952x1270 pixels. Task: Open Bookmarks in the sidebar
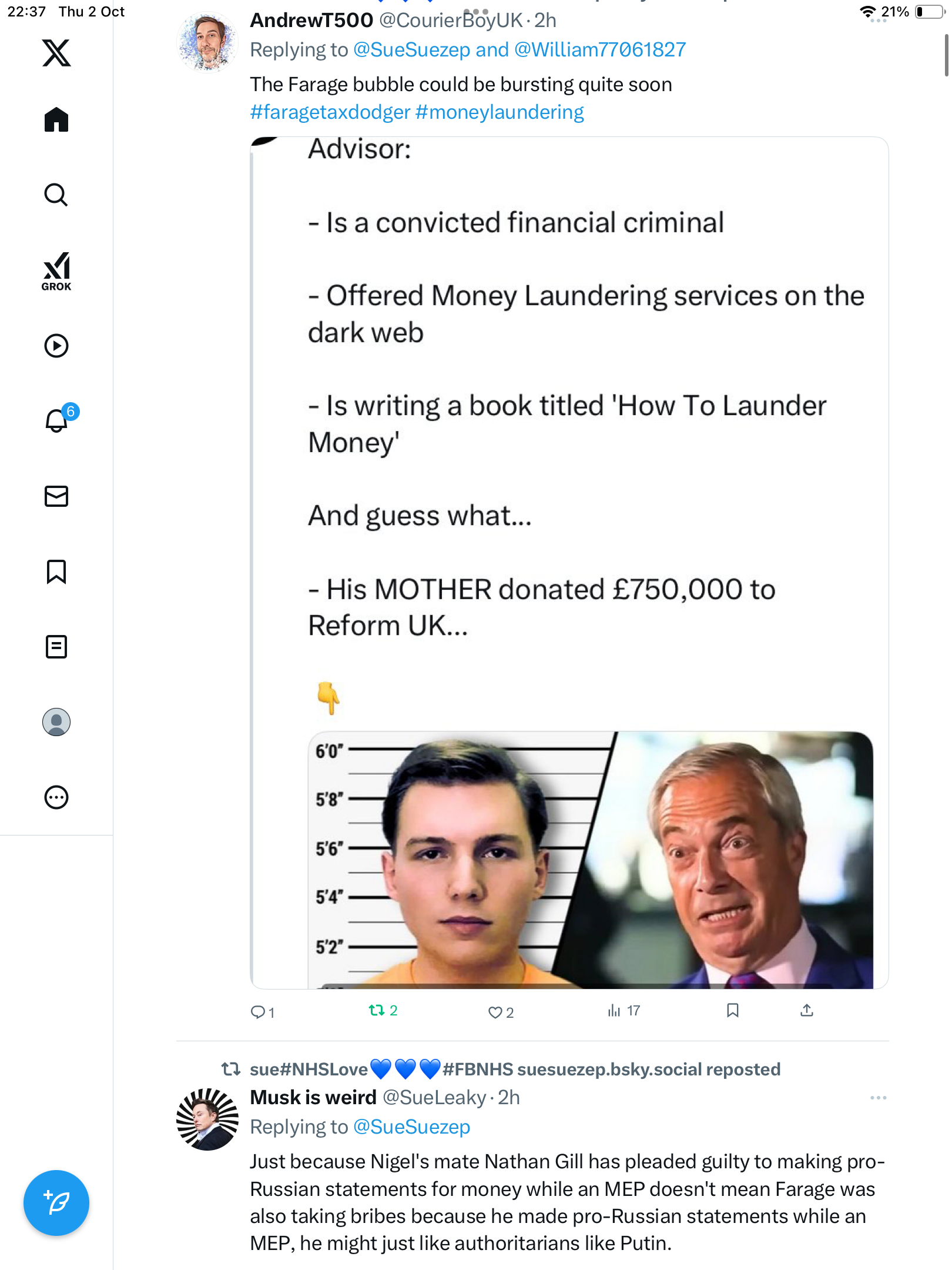[x=56, y=571]
